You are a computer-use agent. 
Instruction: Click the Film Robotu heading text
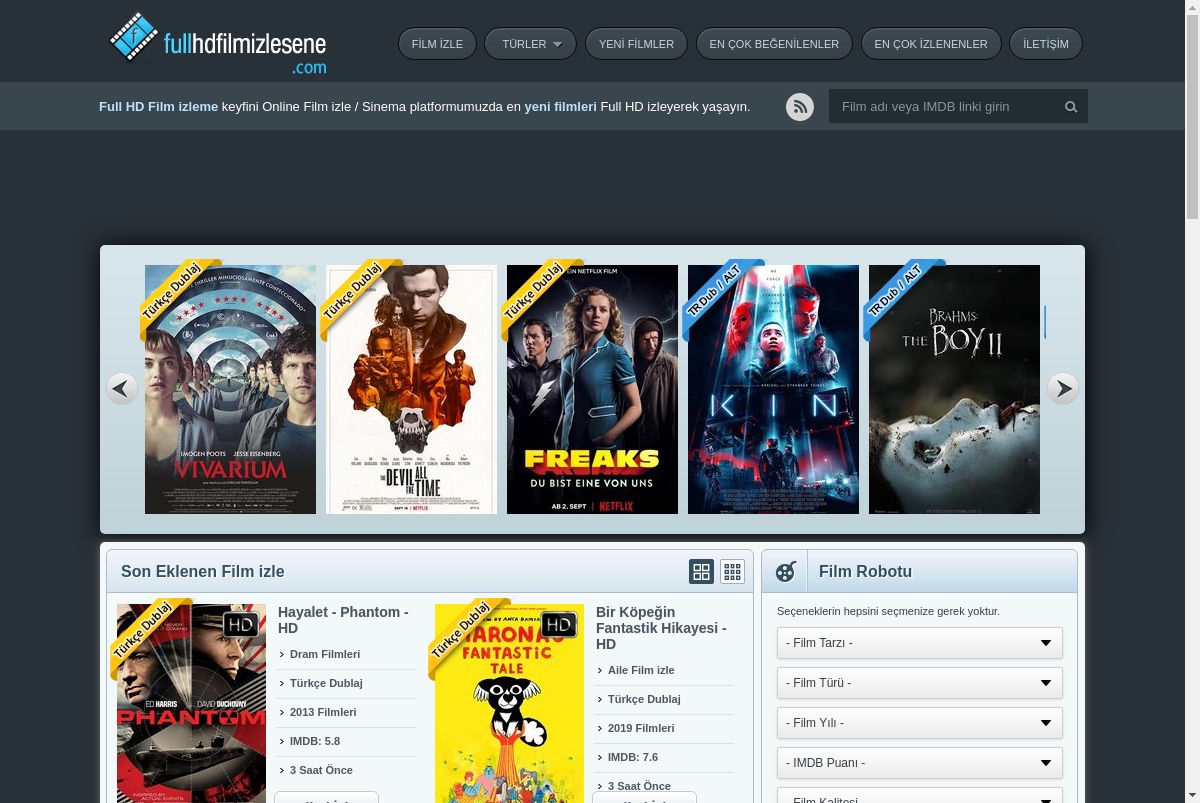tap(865, 572)
